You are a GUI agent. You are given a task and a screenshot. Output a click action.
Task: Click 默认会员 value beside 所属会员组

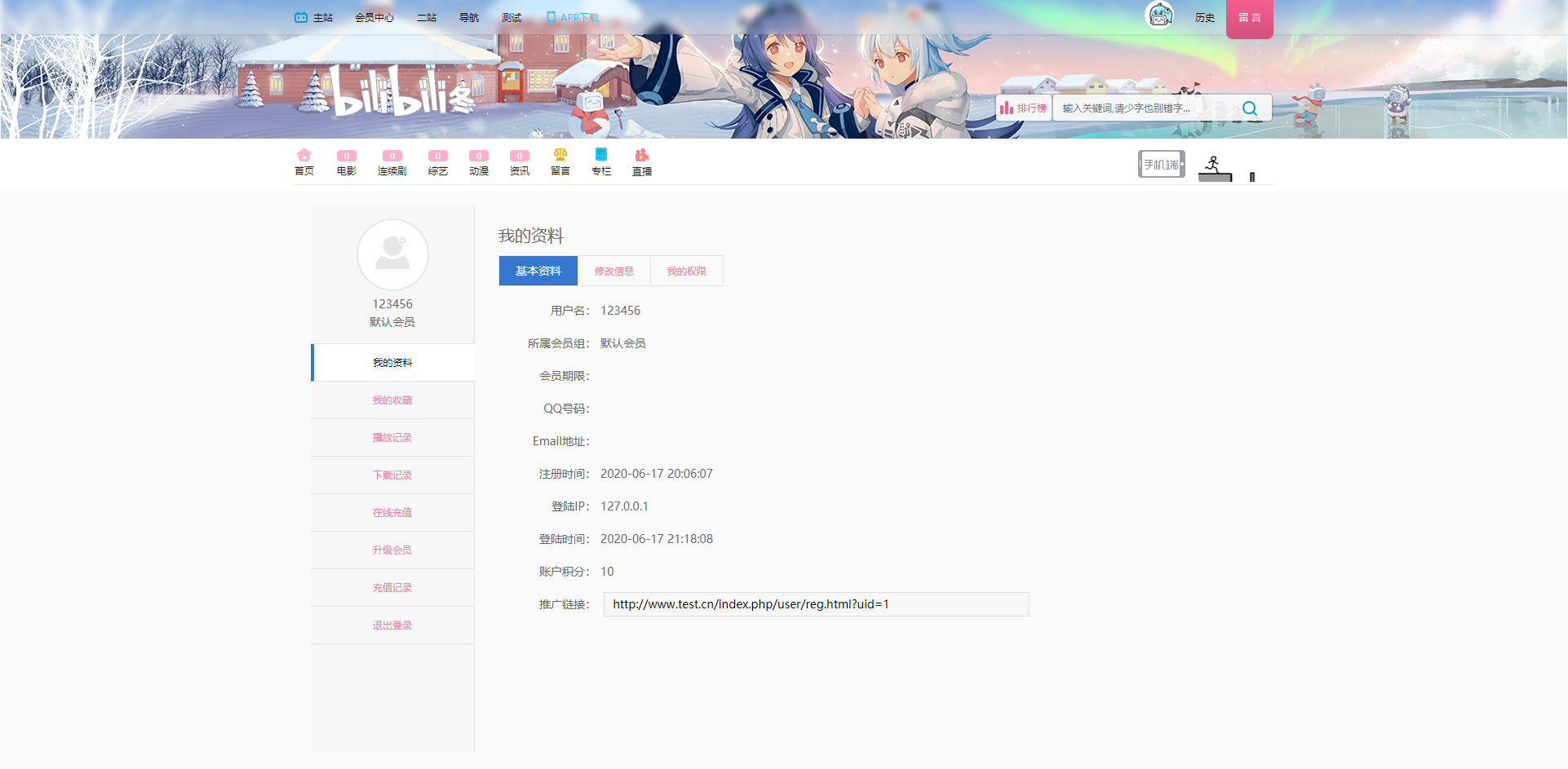623,343
